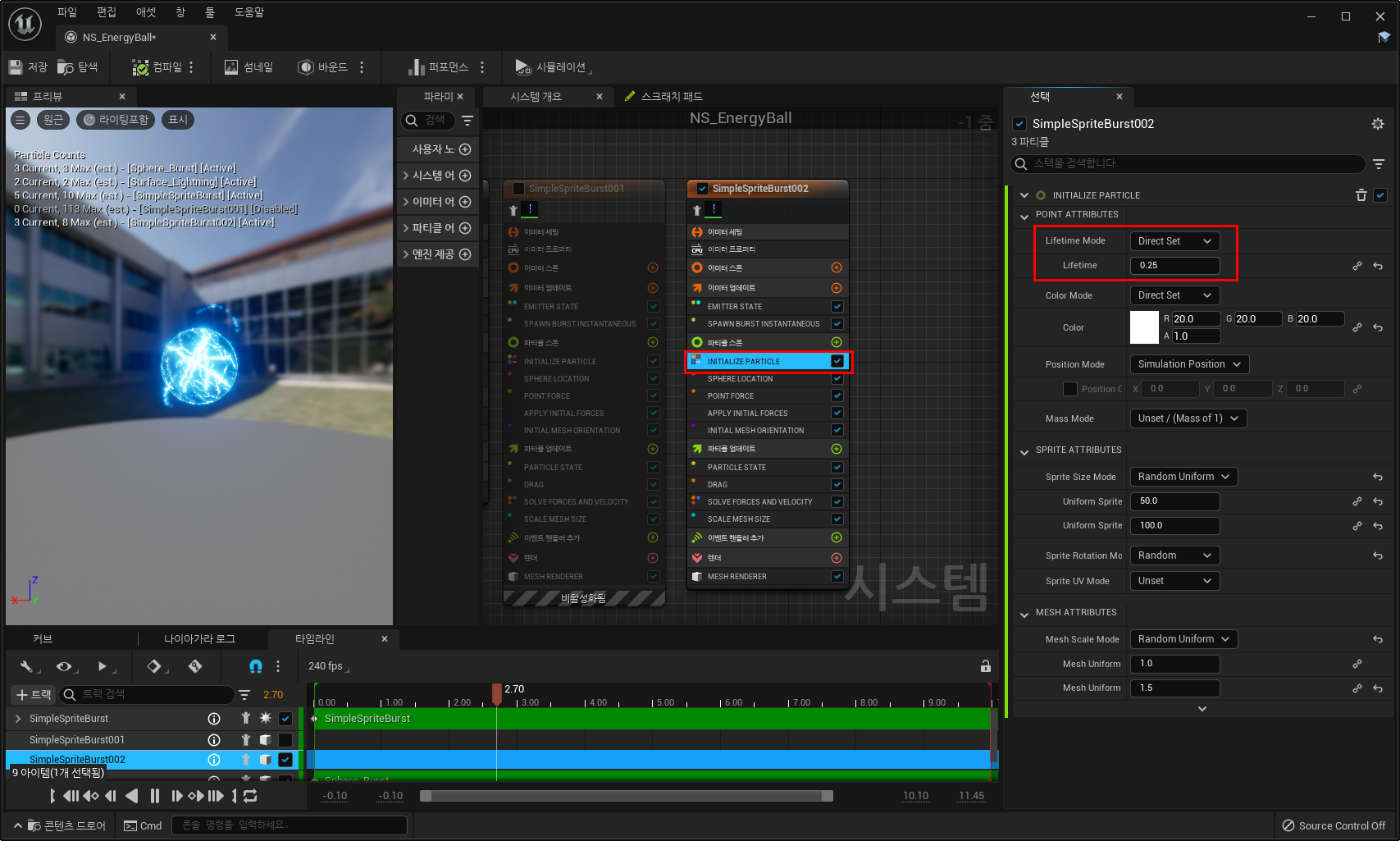Viewport: 1400px width, 841px height.
Task: Click the timeline lock icon
Action: (x=986, y=666)
